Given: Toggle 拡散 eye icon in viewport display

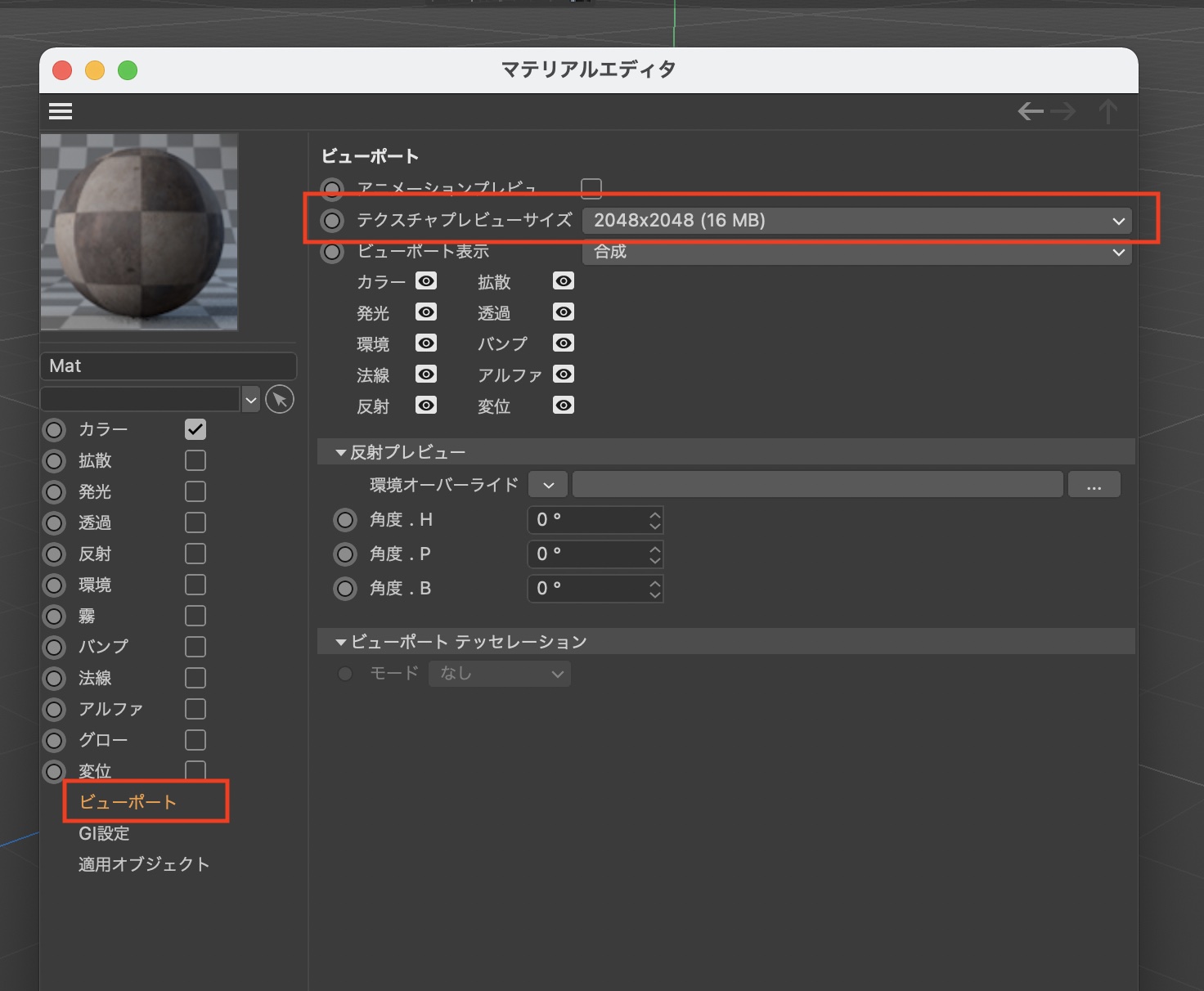Looking at the screenshot, I should tap(564, 281).
